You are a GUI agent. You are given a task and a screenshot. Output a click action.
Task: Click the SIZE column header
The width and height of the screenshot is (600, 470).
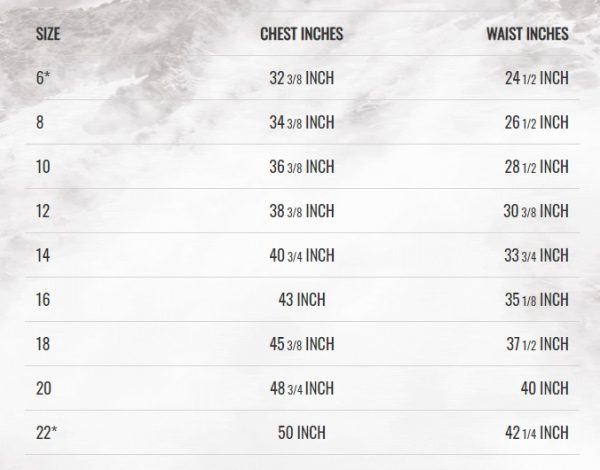(x=47, y=34)
